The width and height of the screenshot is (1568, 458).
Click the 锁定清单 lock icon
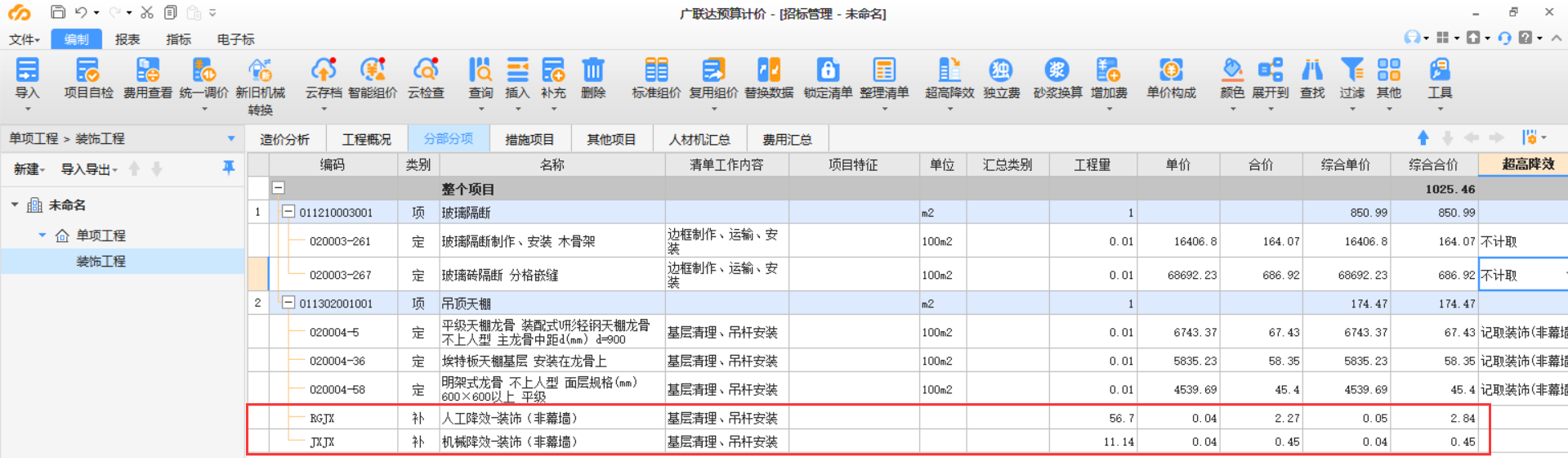828,70
